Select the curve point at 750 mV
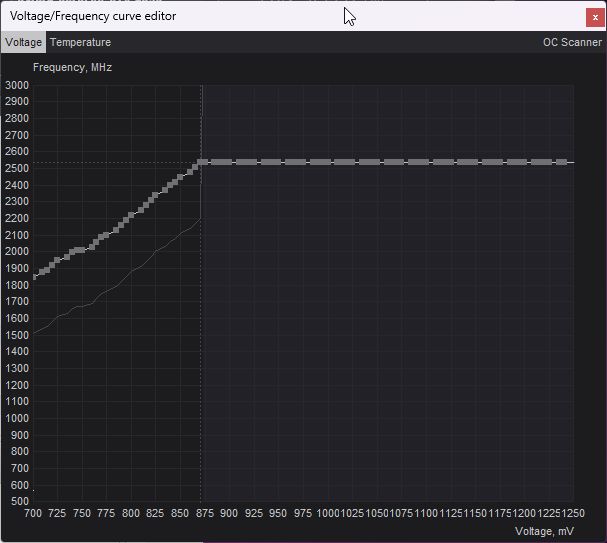The image size is (607, 543). click(x=82, y=250)
